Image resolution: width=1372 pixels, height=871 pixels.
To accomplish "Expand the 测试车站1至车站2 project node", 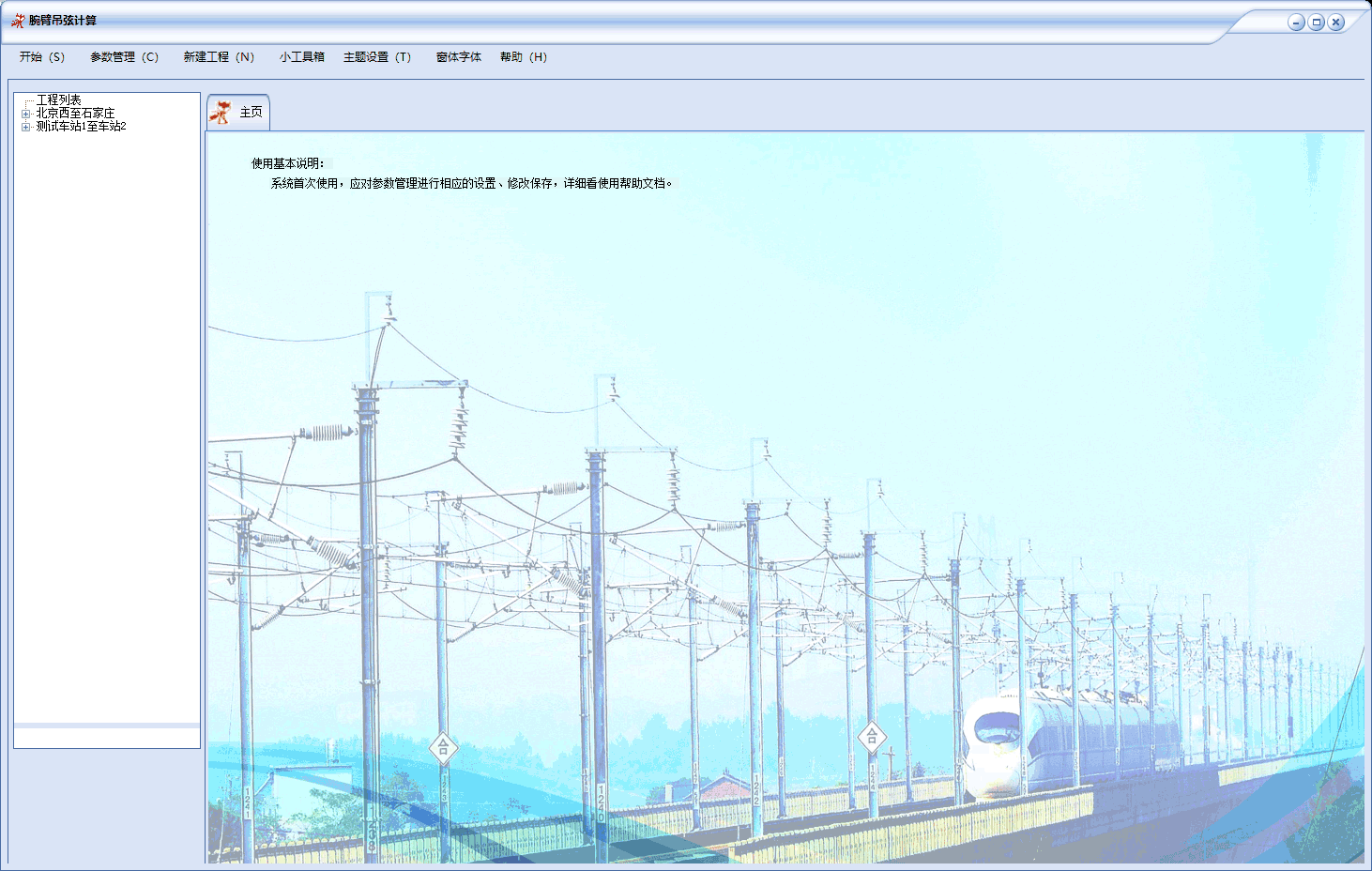I will click(x=26, y=127).
